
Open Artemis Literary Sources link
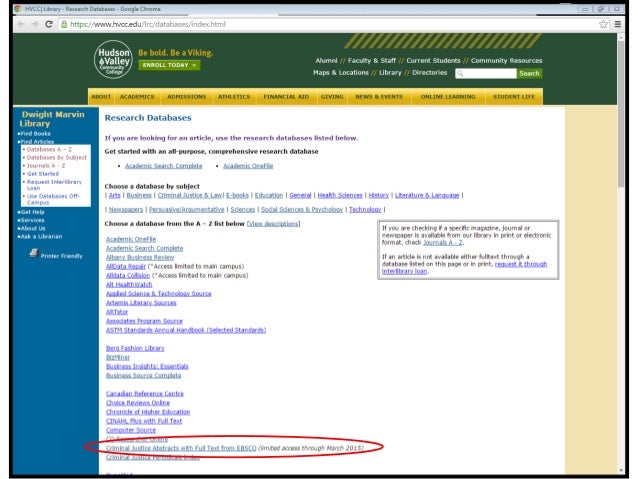pos(141,303)
